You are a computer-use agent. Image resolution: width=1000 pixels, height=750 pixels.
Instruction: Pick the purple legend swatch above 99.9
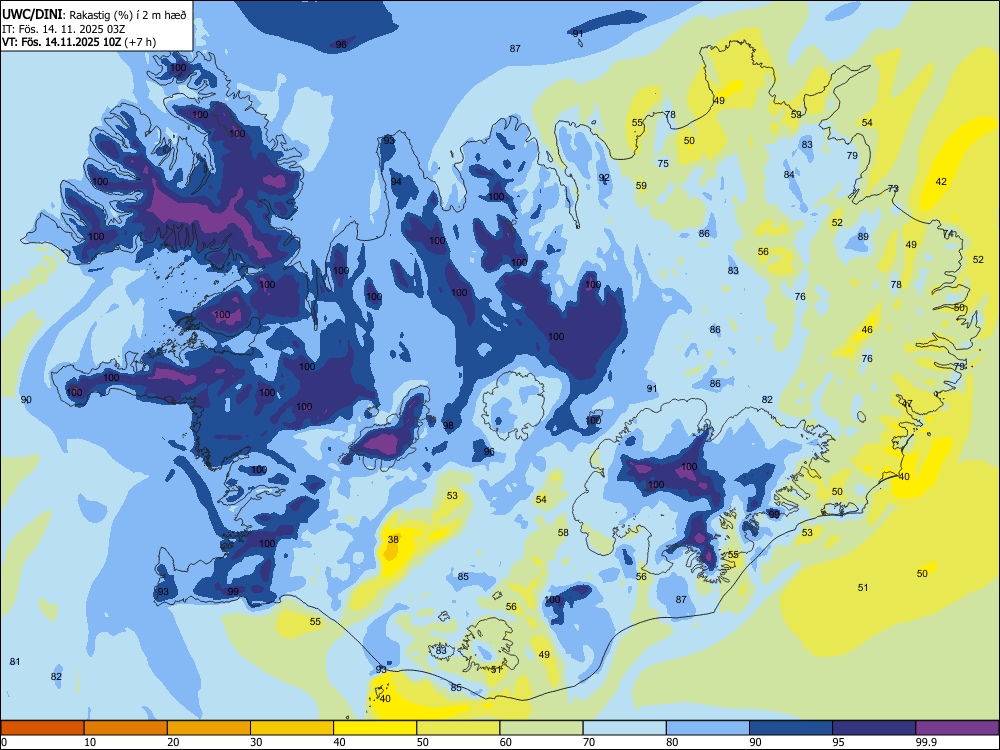tap(957, 728)
